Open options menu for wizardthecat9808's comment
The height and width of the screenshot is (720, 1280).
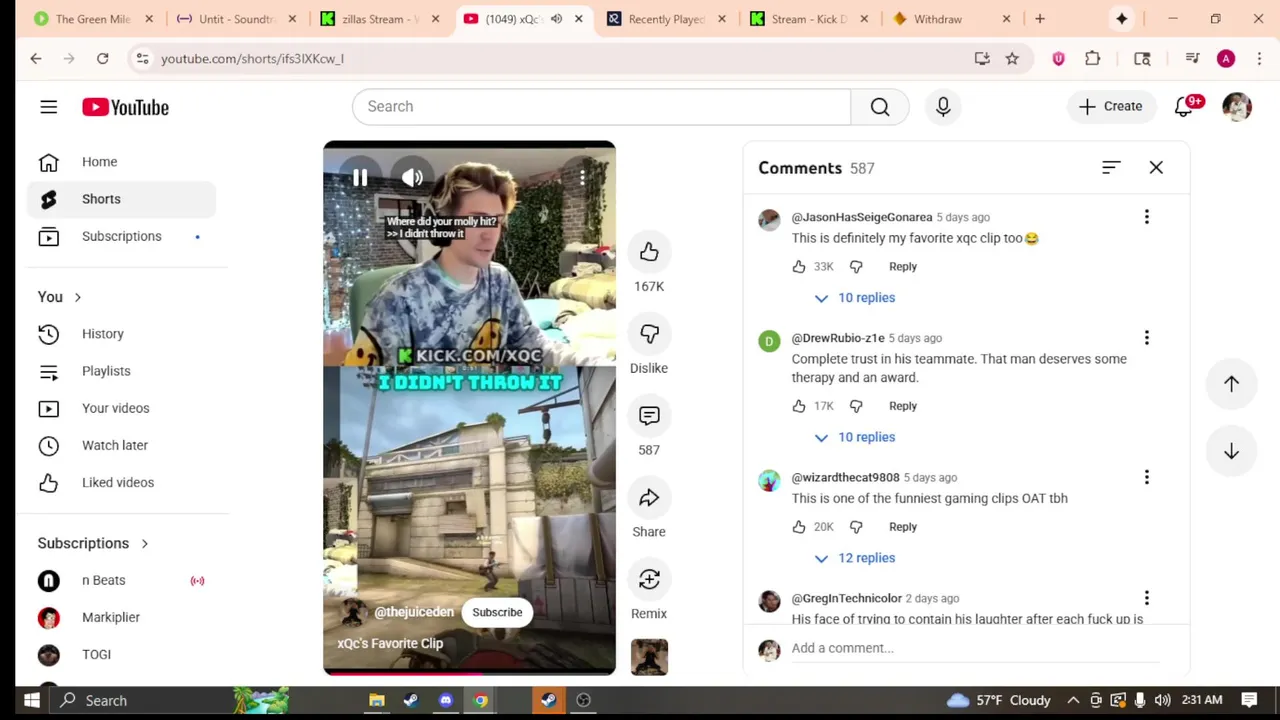click(1147, 477)
